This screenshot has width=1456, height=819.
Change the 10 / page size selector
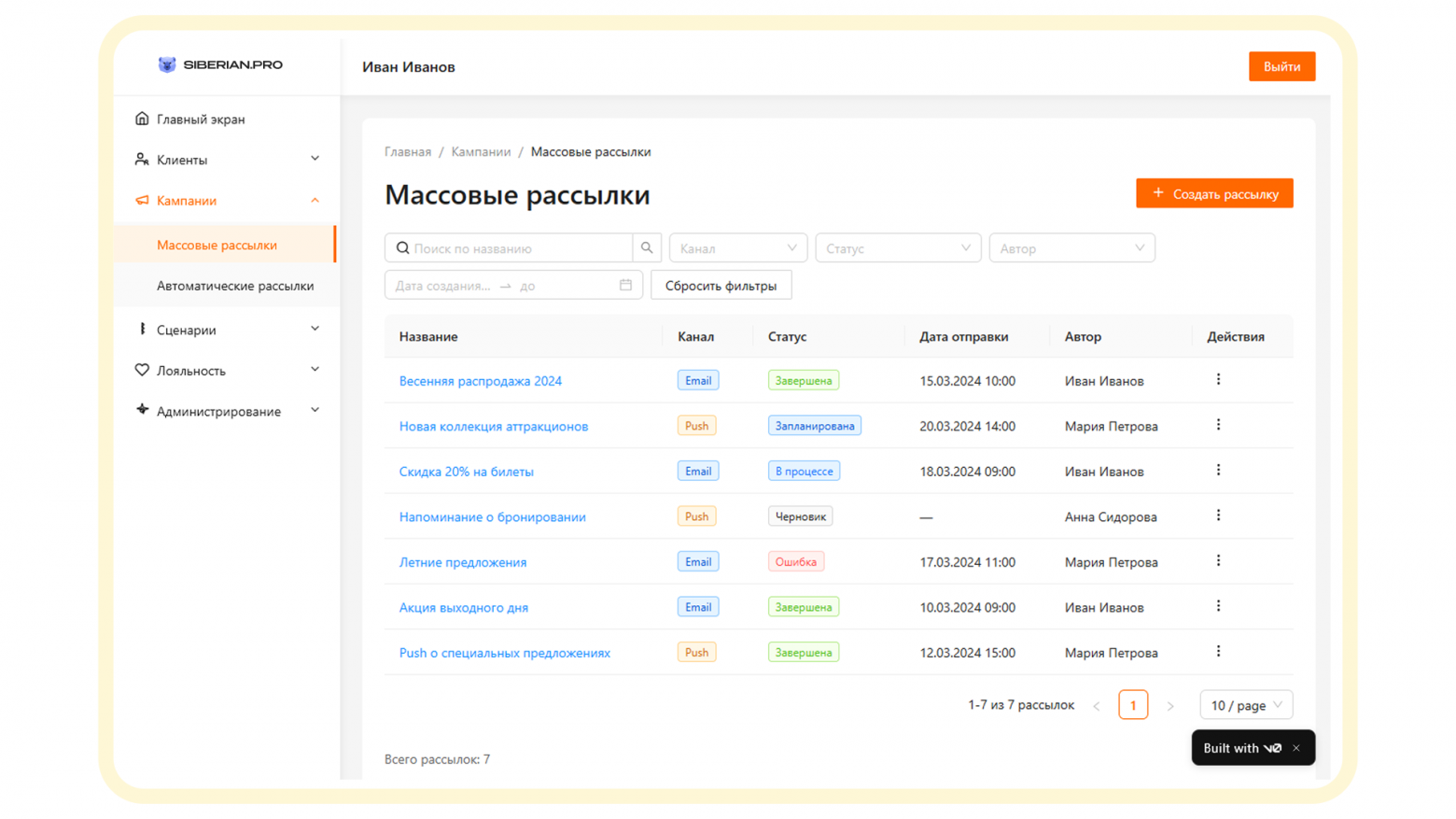(1245, 706)
